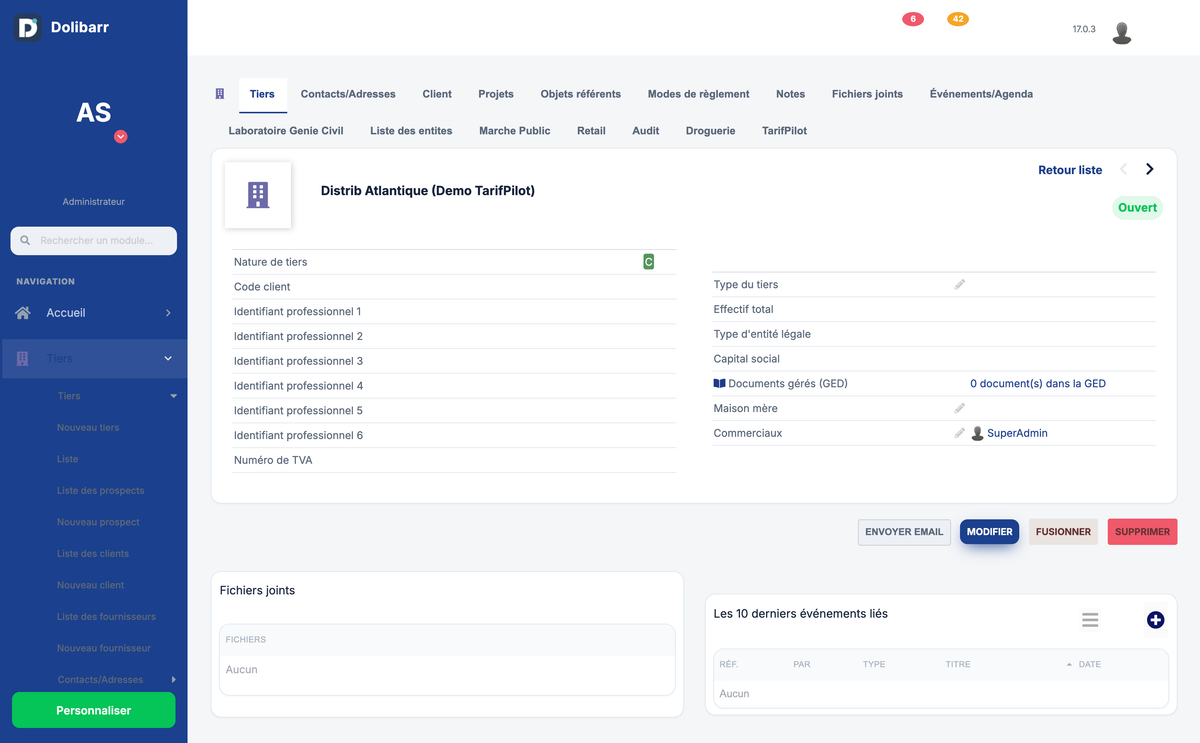Open the SuperAdmin user link
Screen dimensions: 1200x743
point(1017,433)
